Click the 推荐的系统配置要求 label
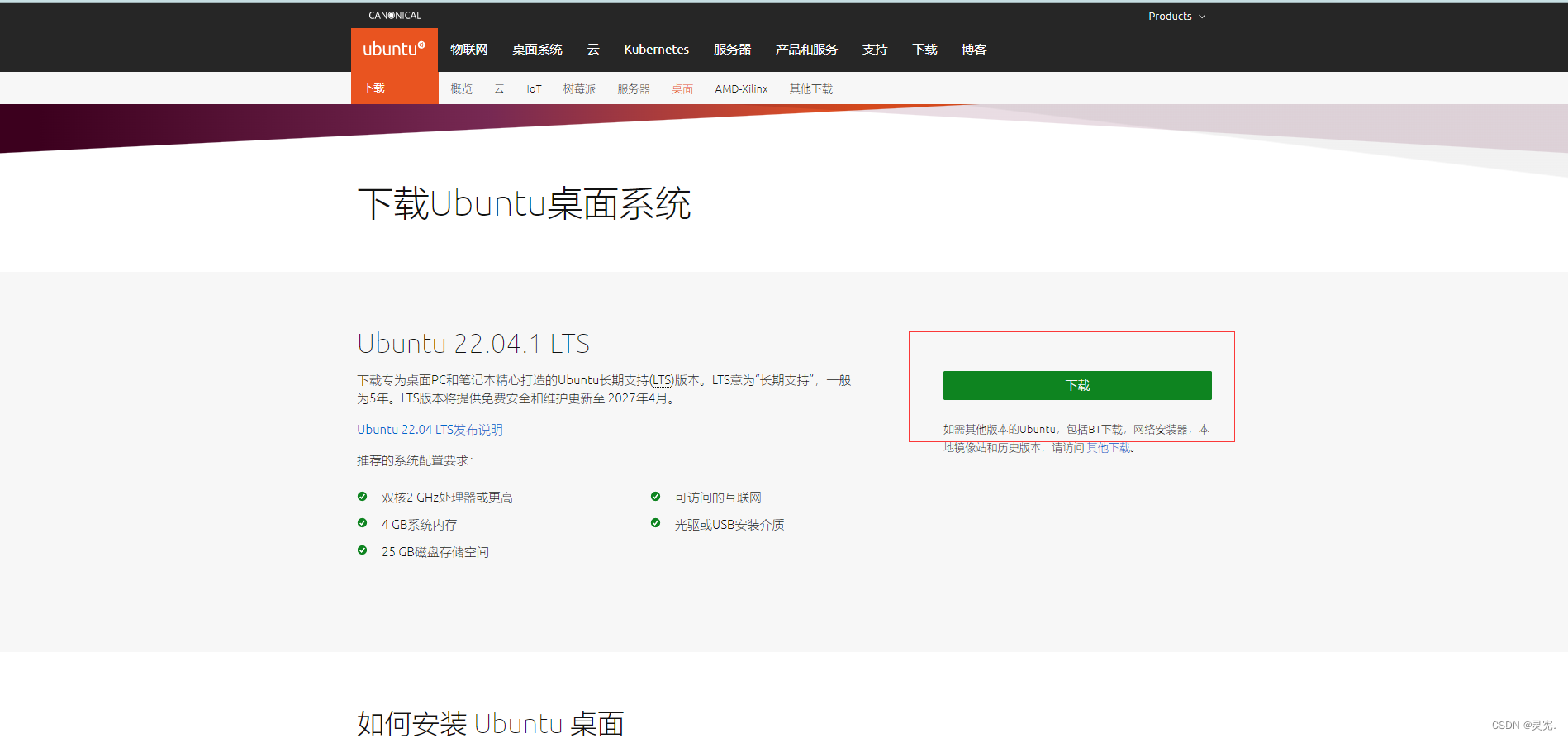 (415, 460)
